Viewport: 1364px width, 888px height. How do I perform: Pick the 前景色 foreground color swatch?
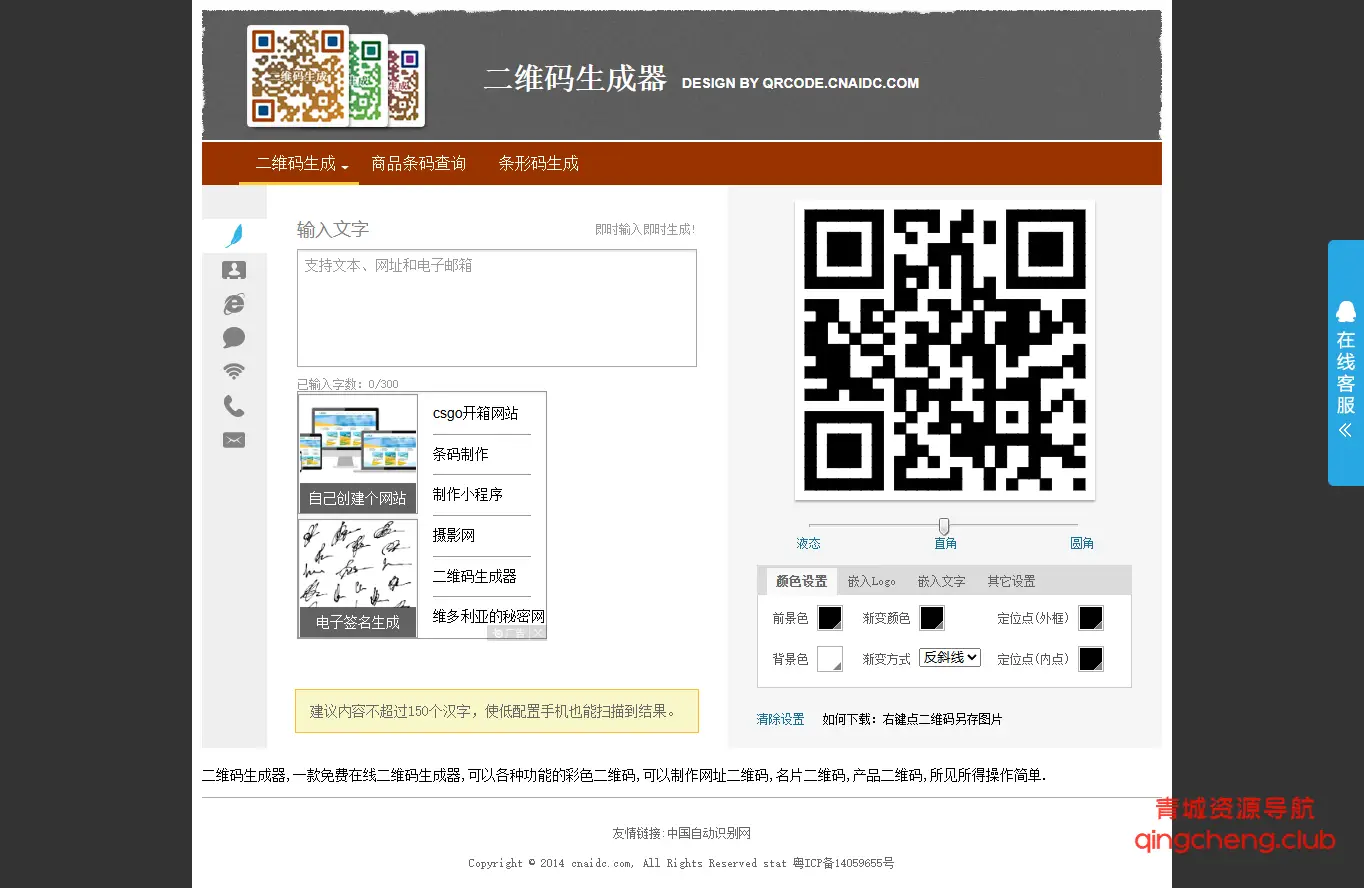point(830,618)
